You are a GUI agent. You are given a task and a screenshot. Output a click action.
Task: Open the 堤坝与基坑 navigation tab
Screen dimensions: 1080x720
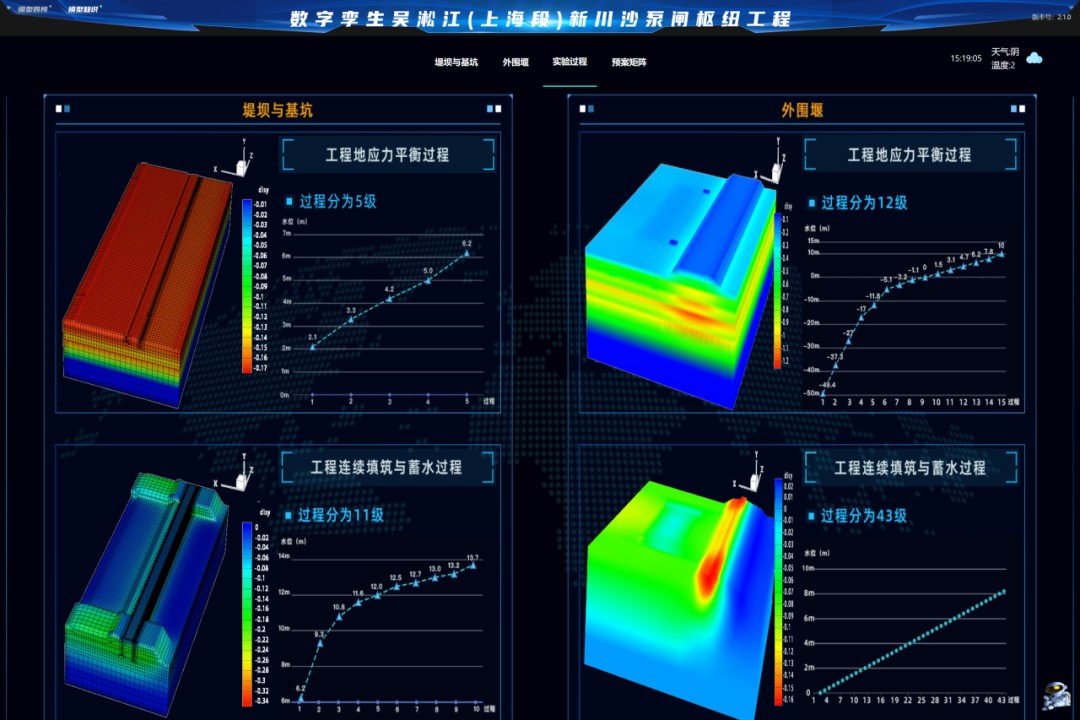pos(456,62)
